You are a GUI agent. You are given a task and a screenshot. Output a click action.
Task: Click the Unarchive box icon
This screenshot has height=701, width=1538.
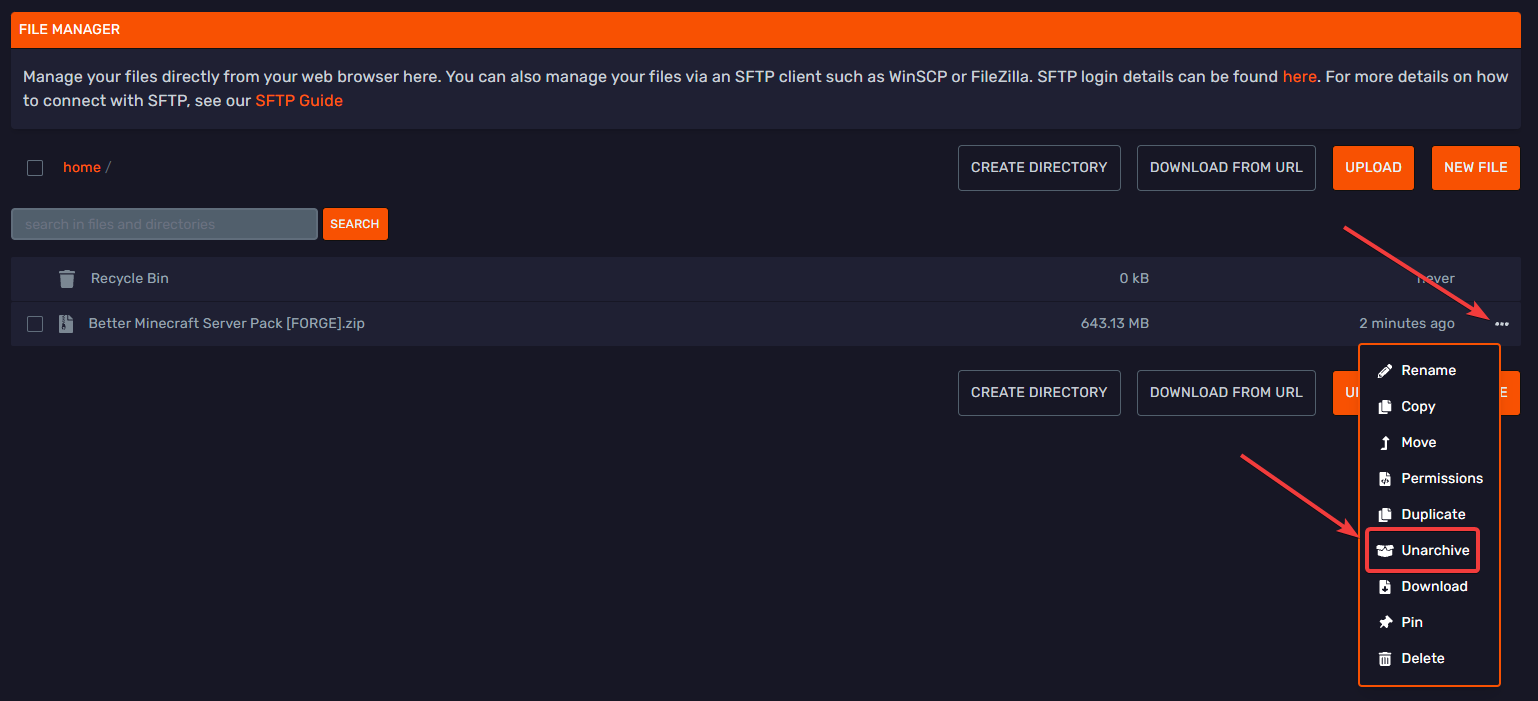(x=1385, y=551)
